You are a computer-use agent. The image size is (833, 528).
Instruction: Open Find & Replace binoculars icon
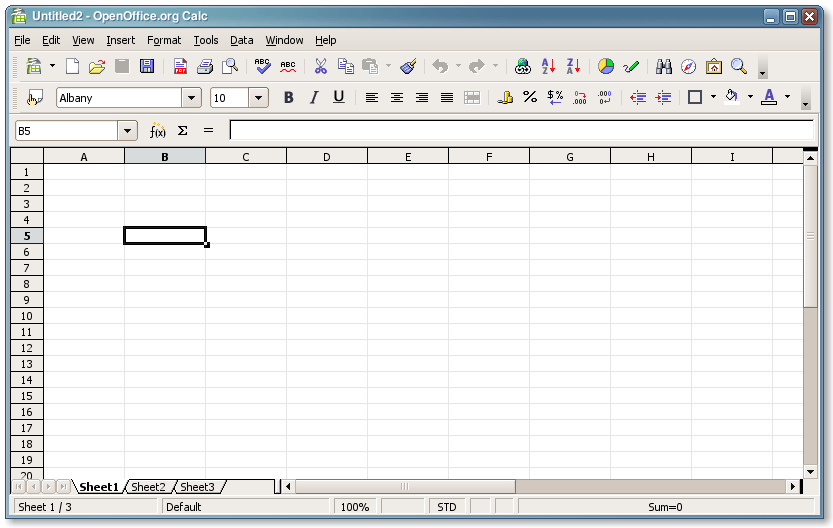tap(664, 66)
